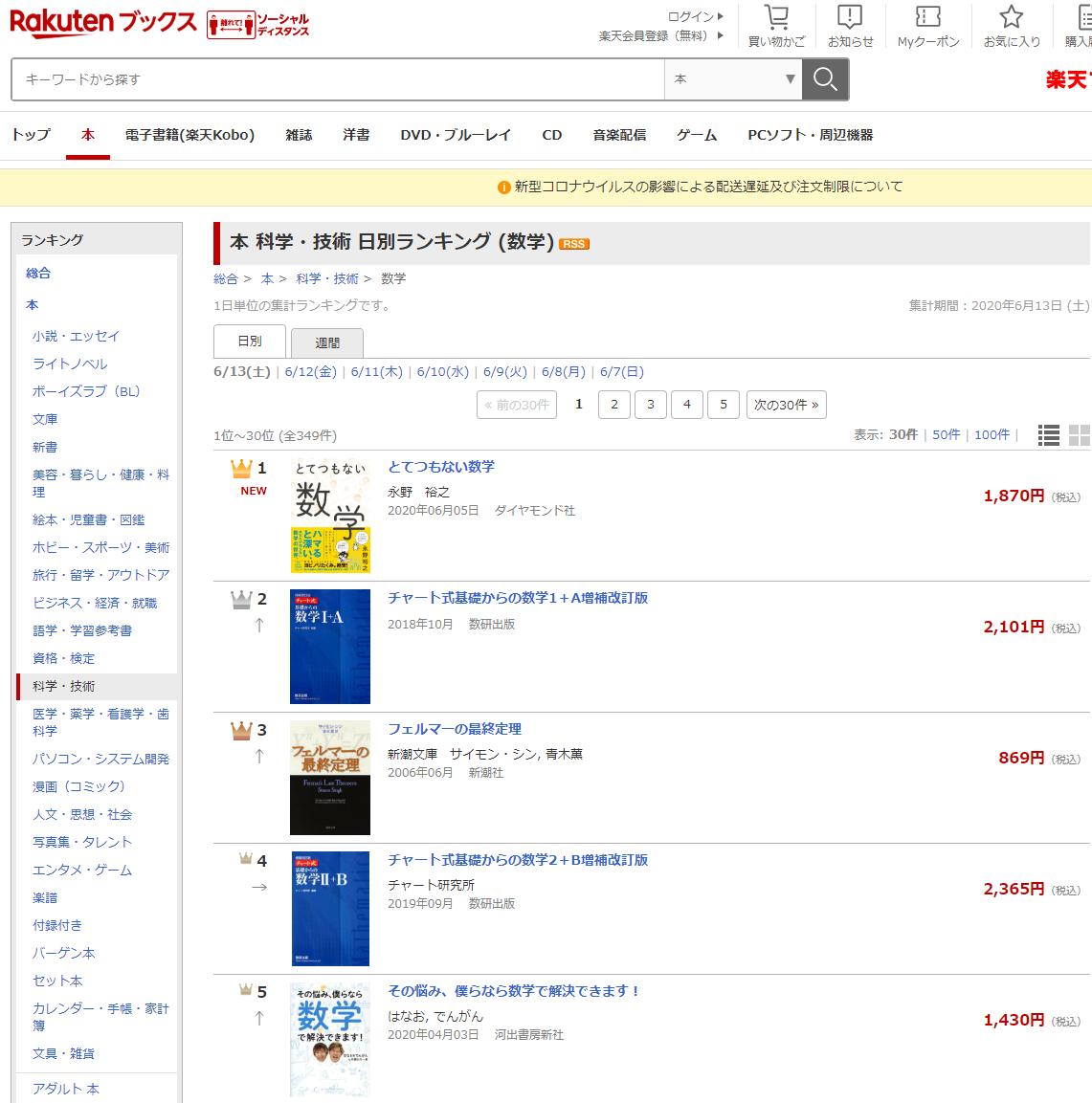This screenshot has width=1092, height=1103.
Task: Click フェルマーの最終定理 cover thumbnail
Action: [330, 778]
